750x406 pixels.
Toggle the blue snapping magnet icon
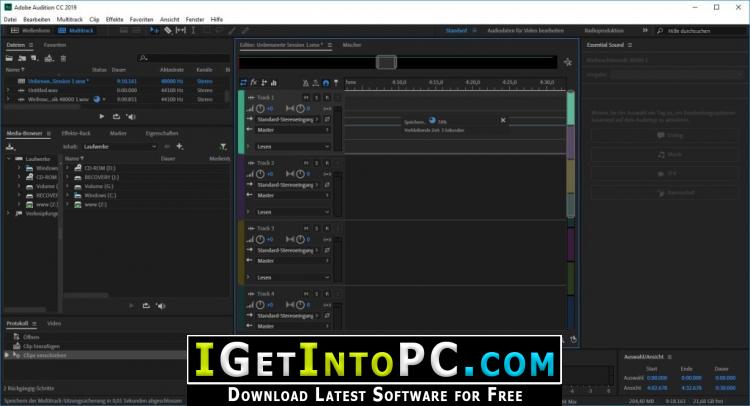point(326,83)
